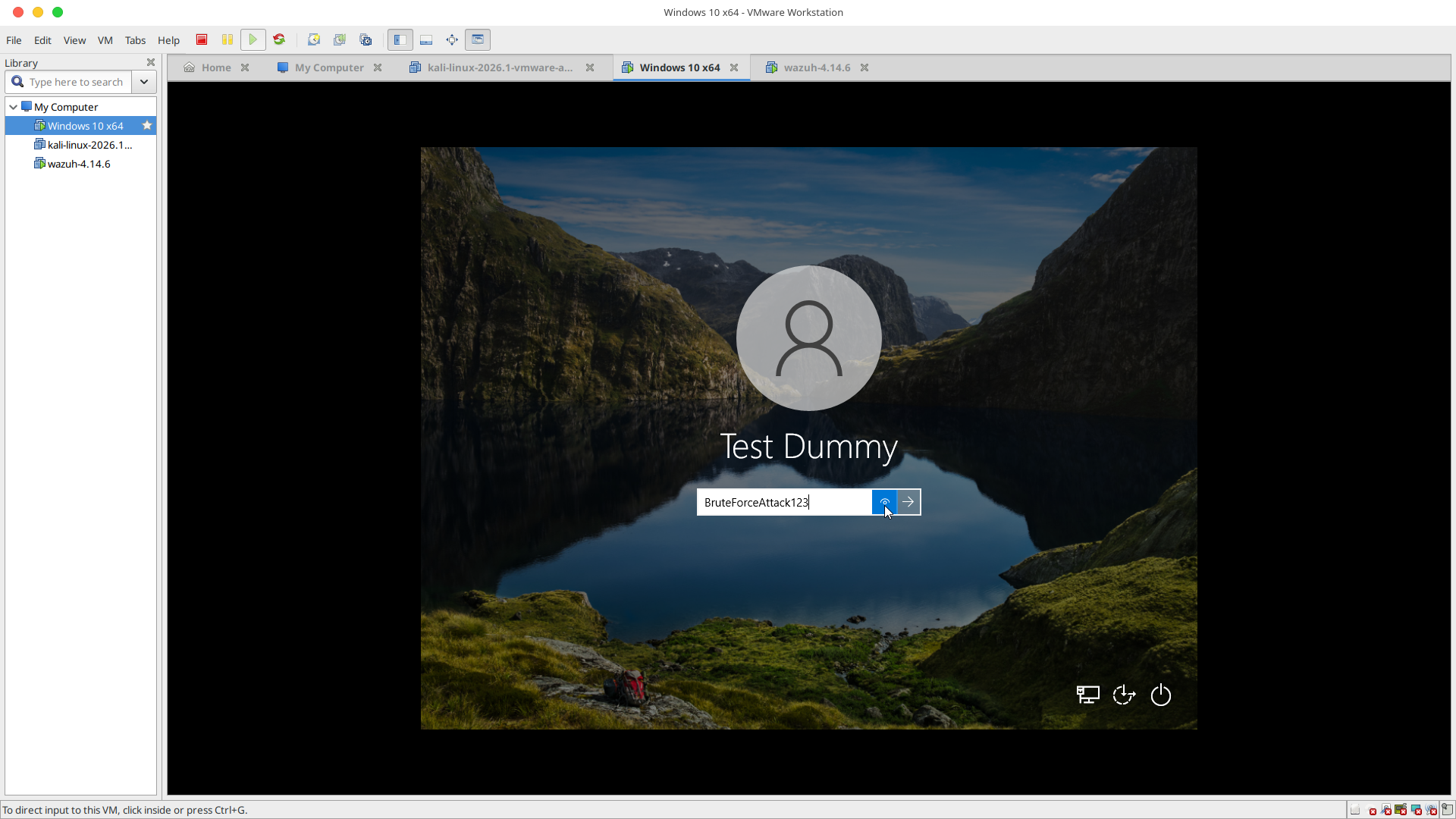Open the Ease of Access icon

pyautogui.click(x=1124, y=695)
